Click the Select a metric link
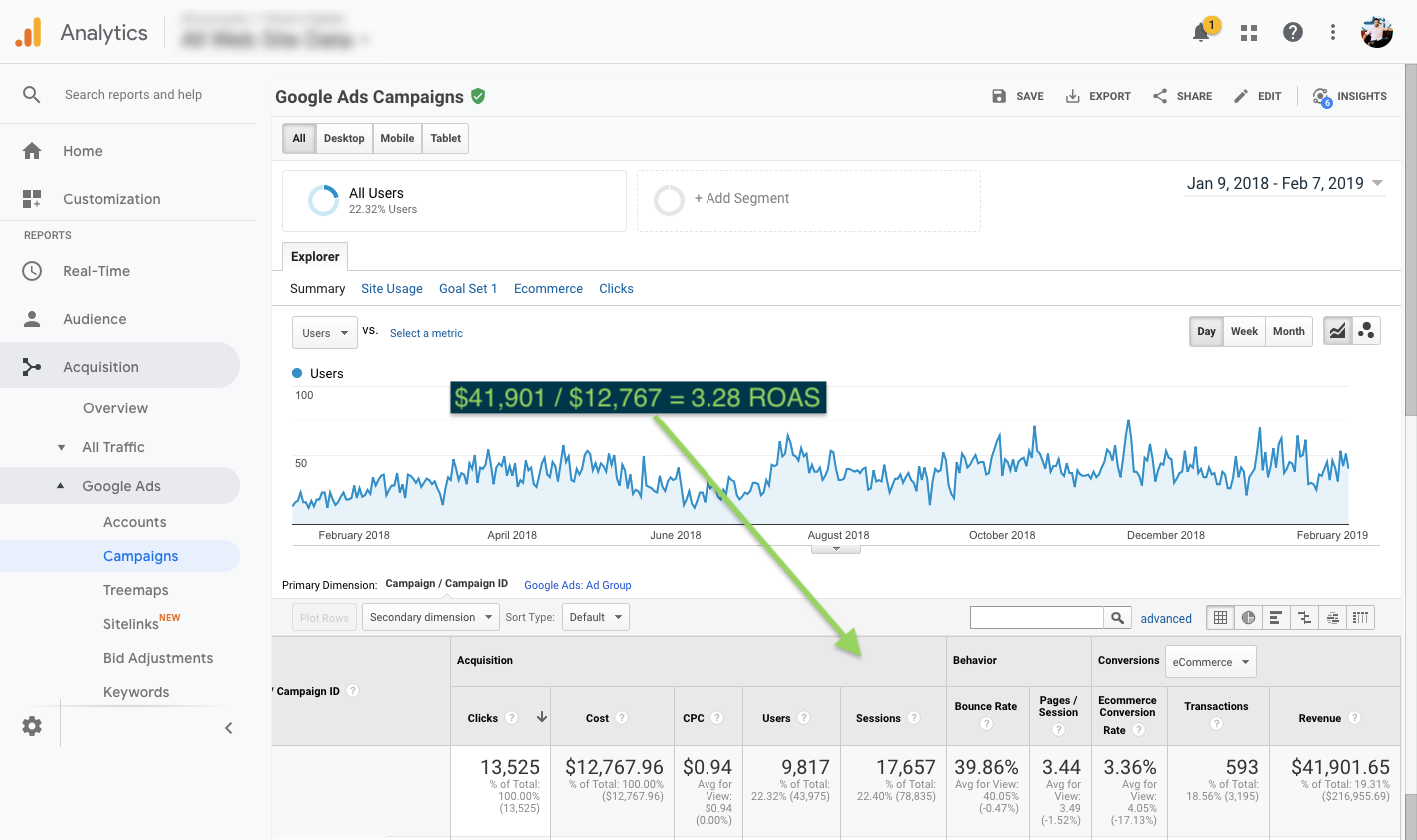The width and height of the screenshot is (1417, 840). 426,333
